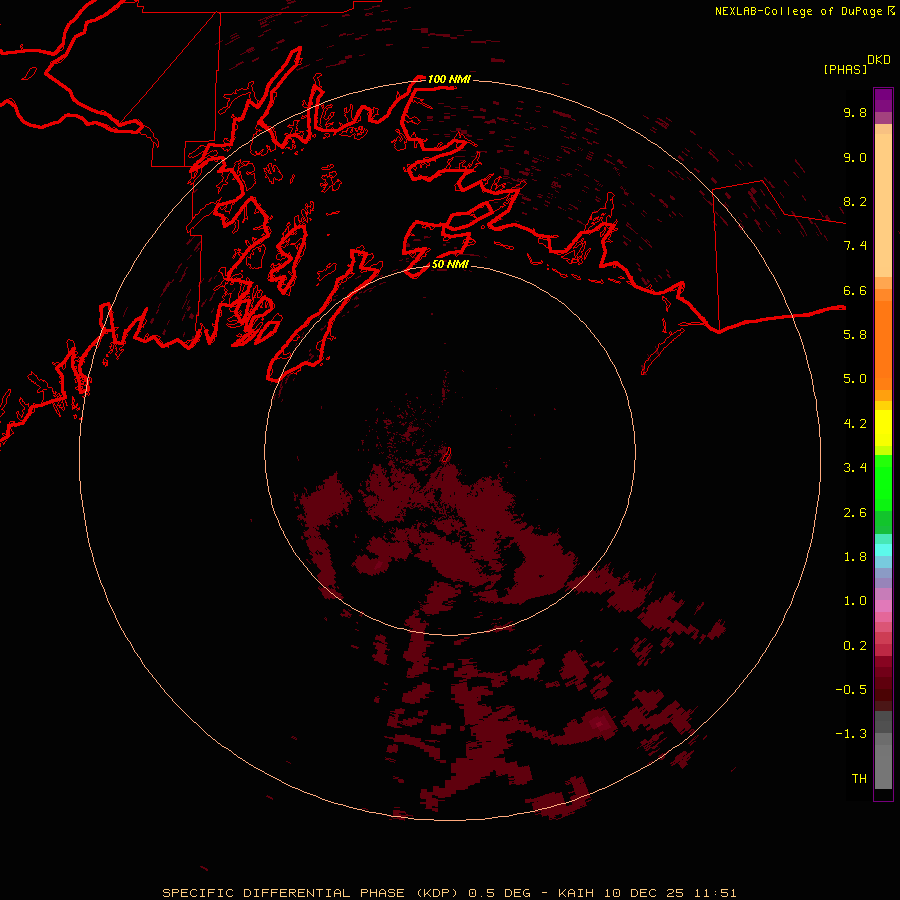Pick the pink band near 1.0 on color bar
This screenshot has height=900, width=900.
click(x=883, y=606)
